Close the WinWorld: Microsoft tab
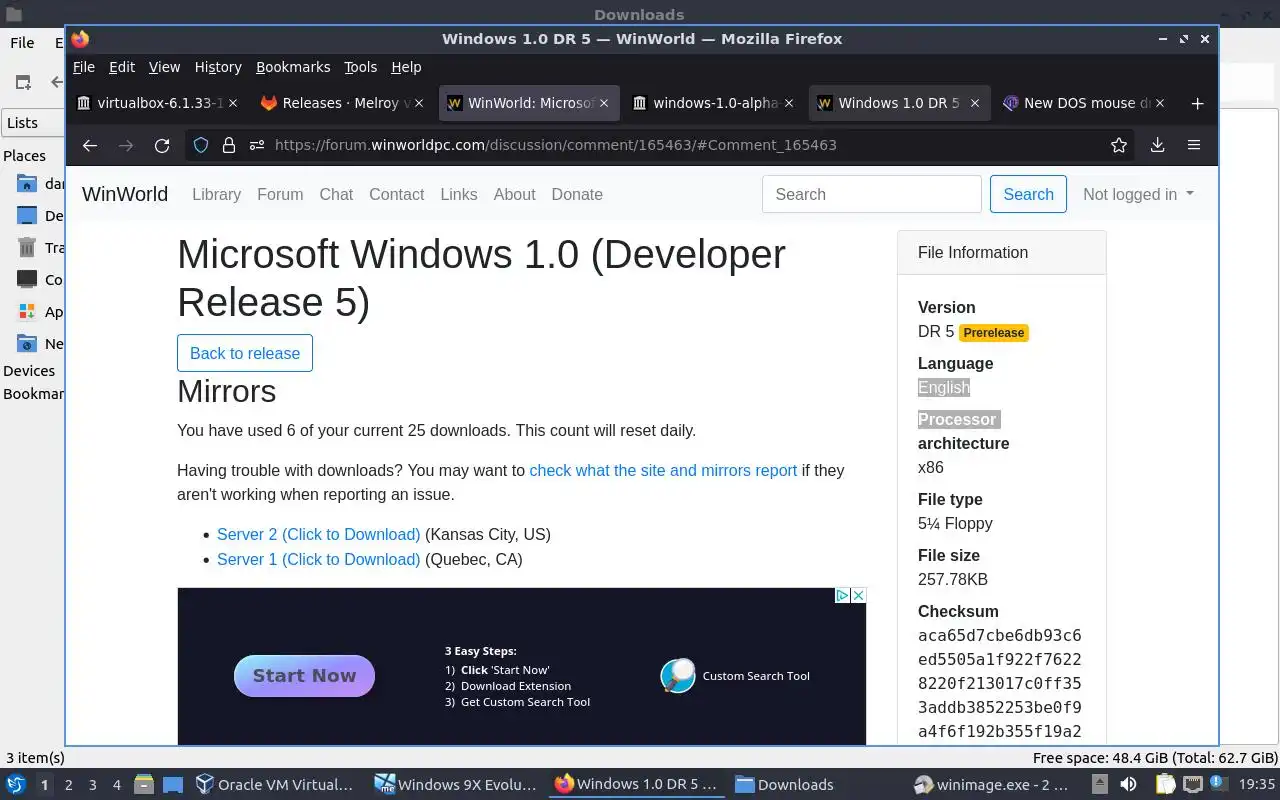 pos(604,103)
